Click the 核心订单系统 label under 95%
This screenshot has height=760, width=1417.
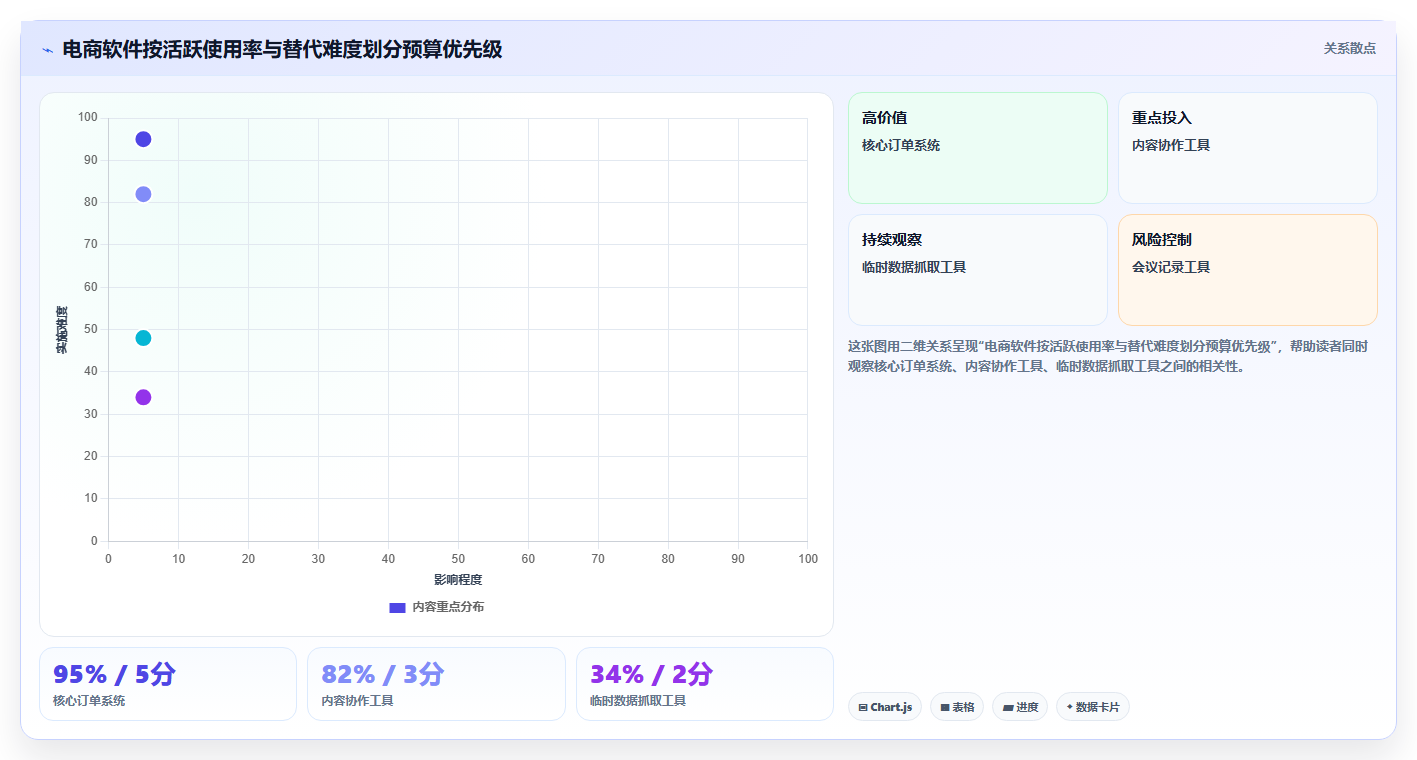tap(89, 701)
